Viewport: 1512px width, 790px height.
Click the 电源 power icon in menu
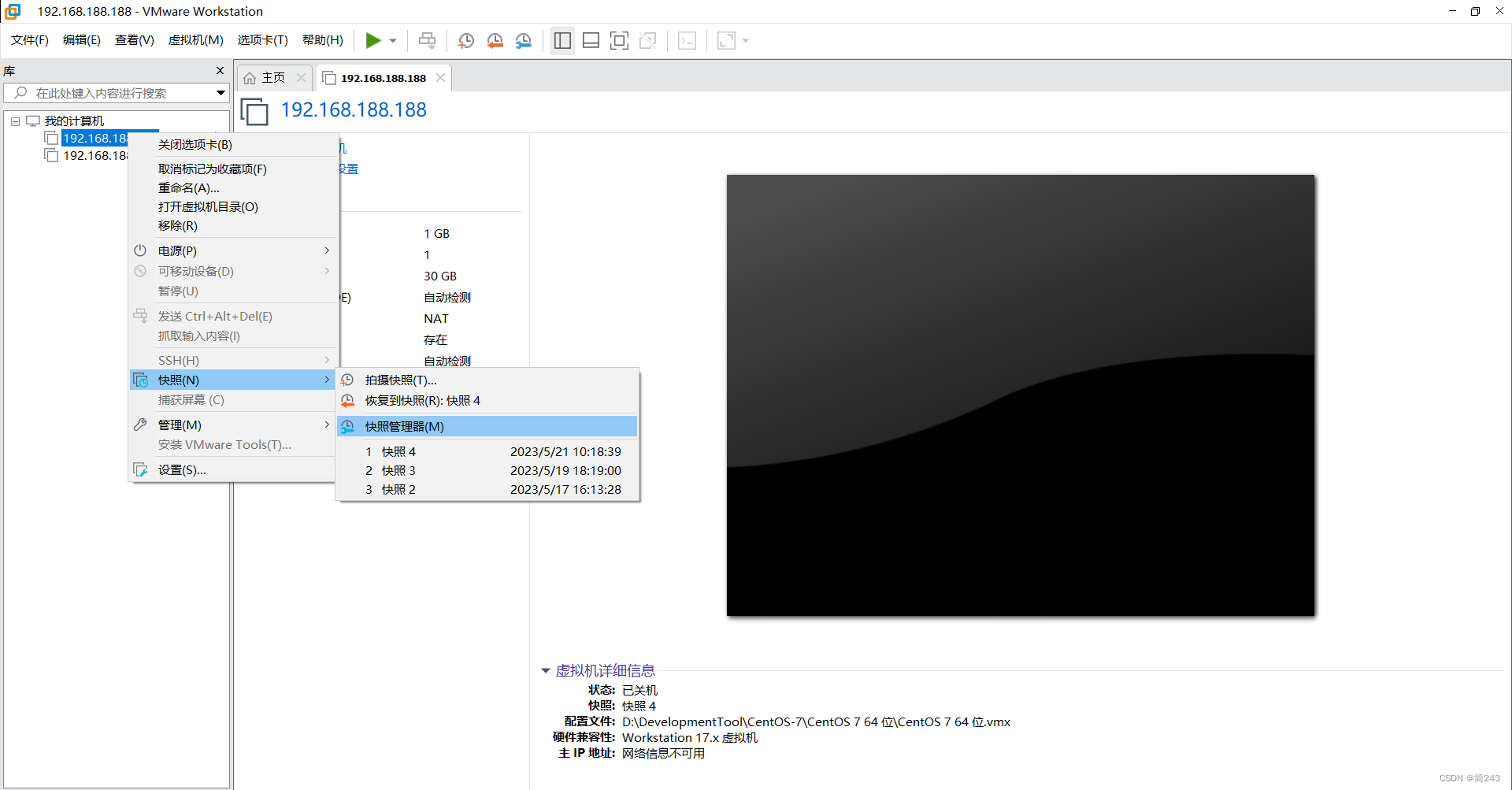pos(140,250)
